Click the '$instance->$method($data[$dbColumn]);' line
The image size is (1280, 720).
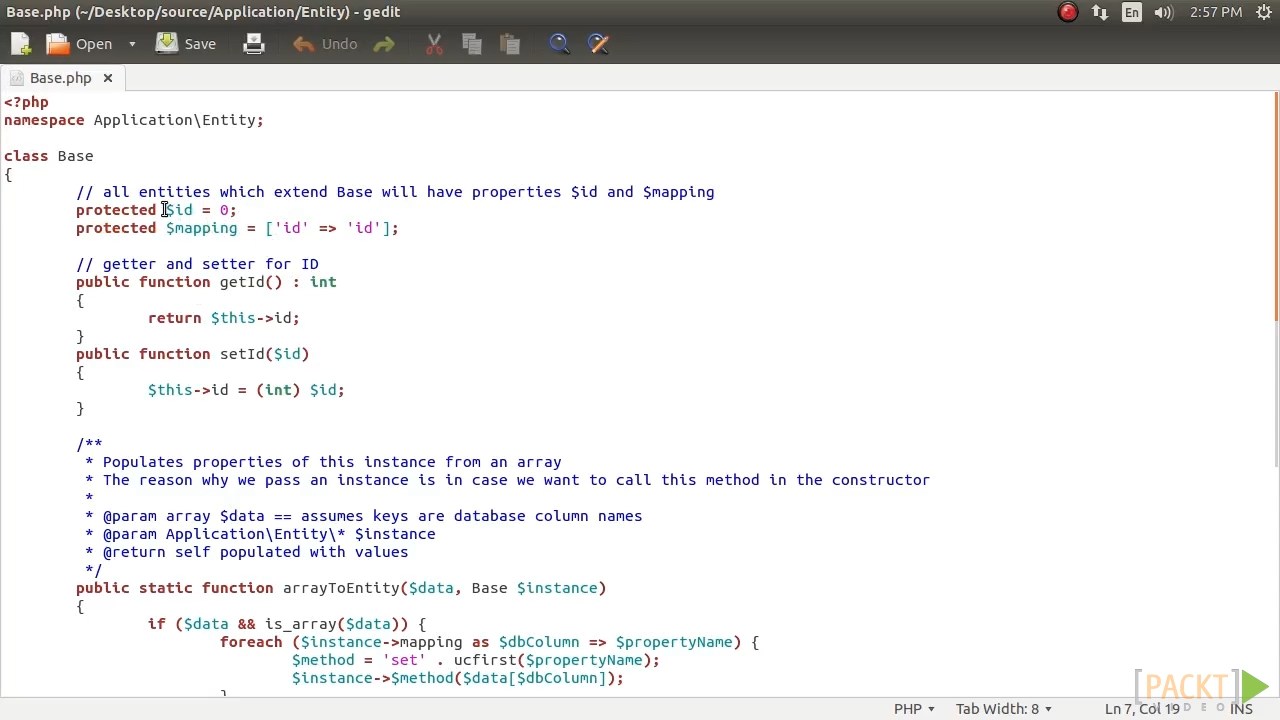458,678
